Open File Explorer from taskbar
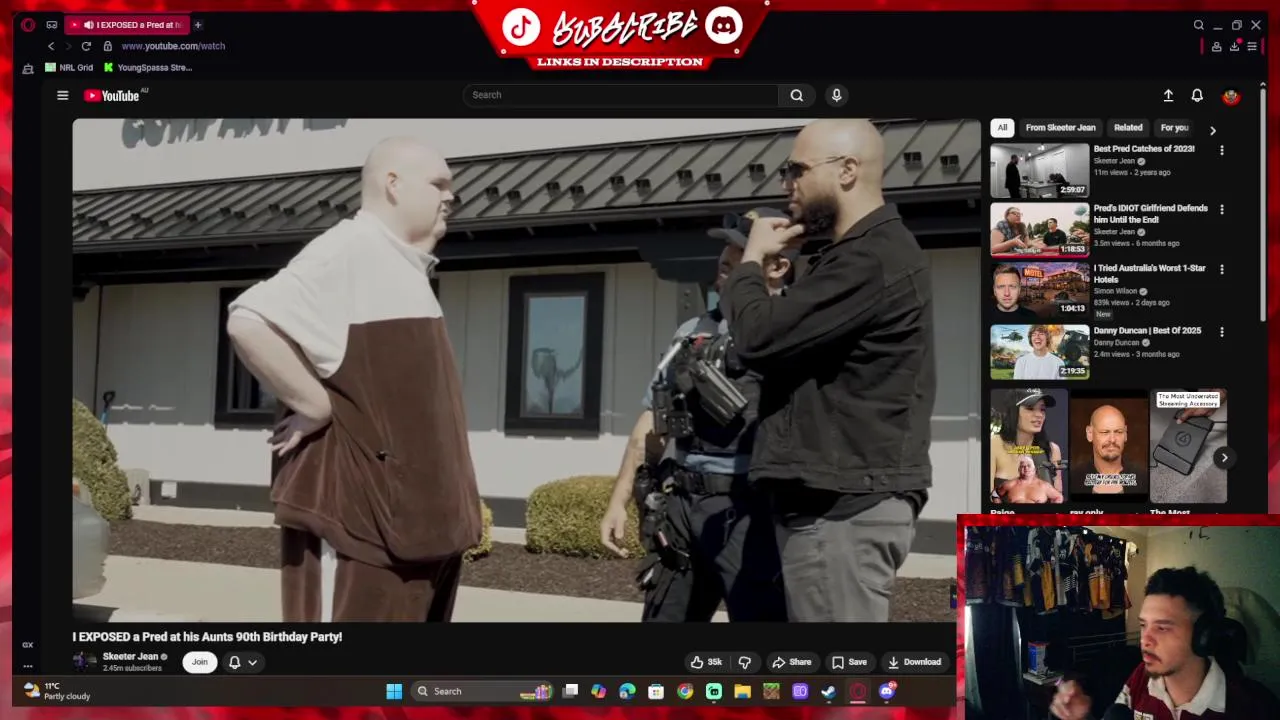This screenshot has width=1280, height=720. tap(742, 691)
